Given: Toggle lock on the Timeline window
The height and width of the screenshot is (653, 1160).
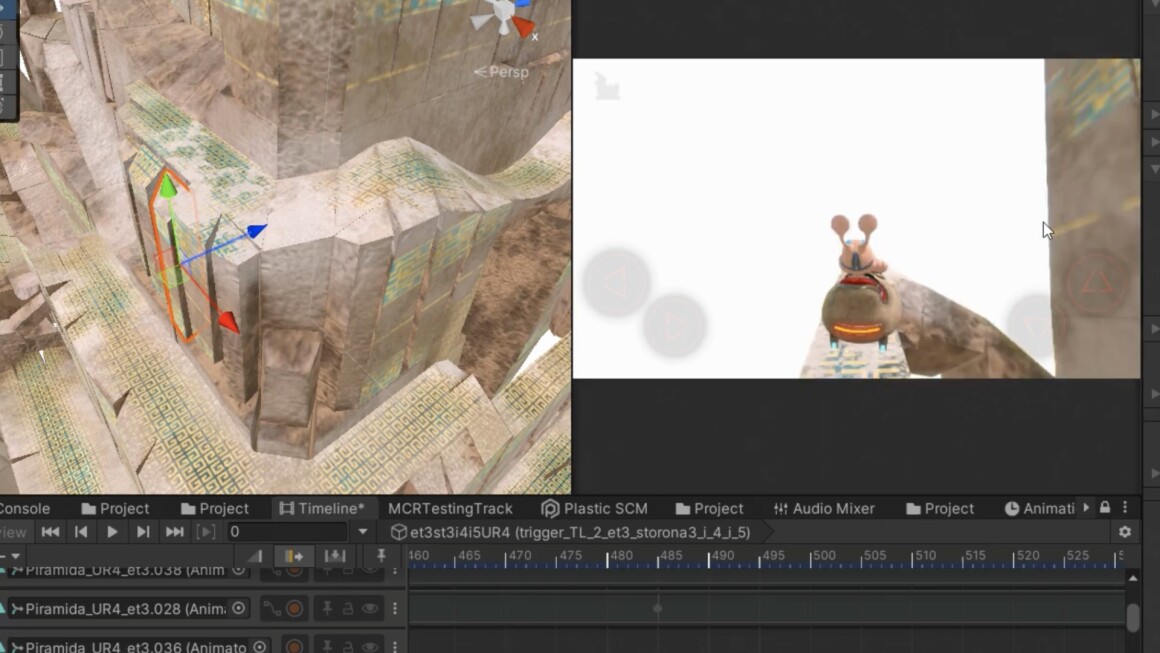Looking at the screenshot, I should pos(1105,508).
